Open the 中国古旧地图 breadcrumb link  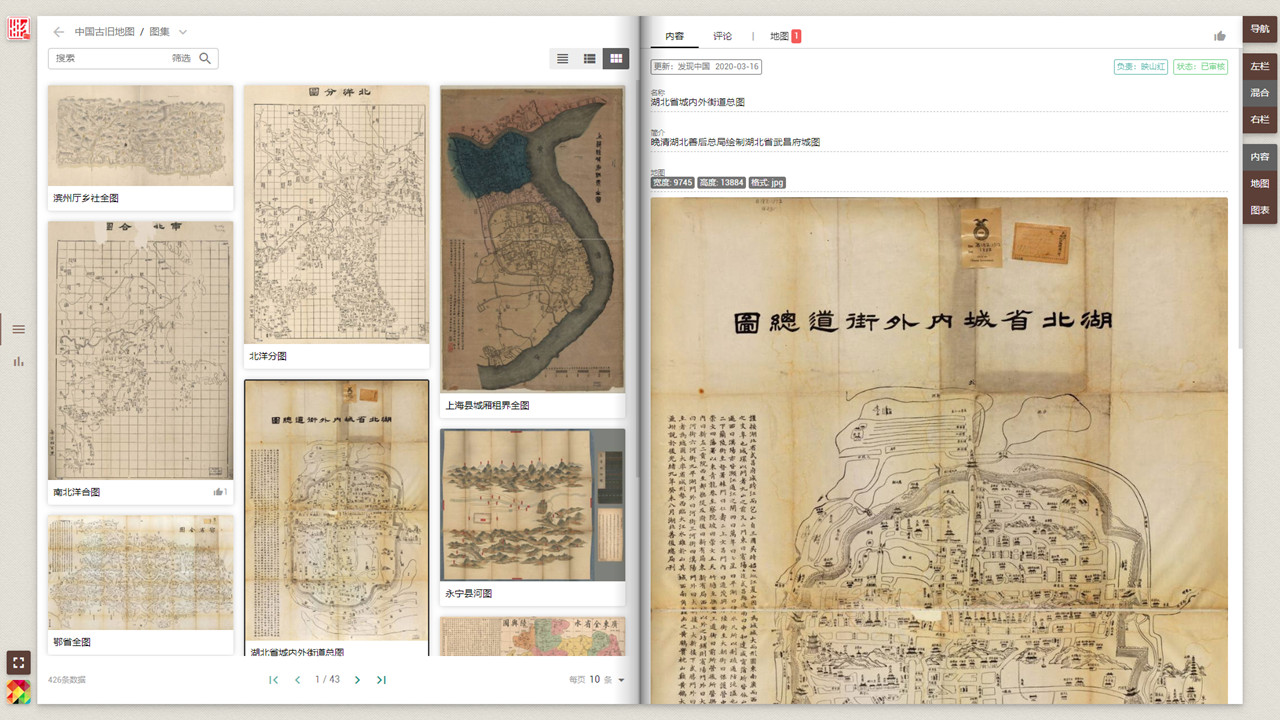click(104, 32)
